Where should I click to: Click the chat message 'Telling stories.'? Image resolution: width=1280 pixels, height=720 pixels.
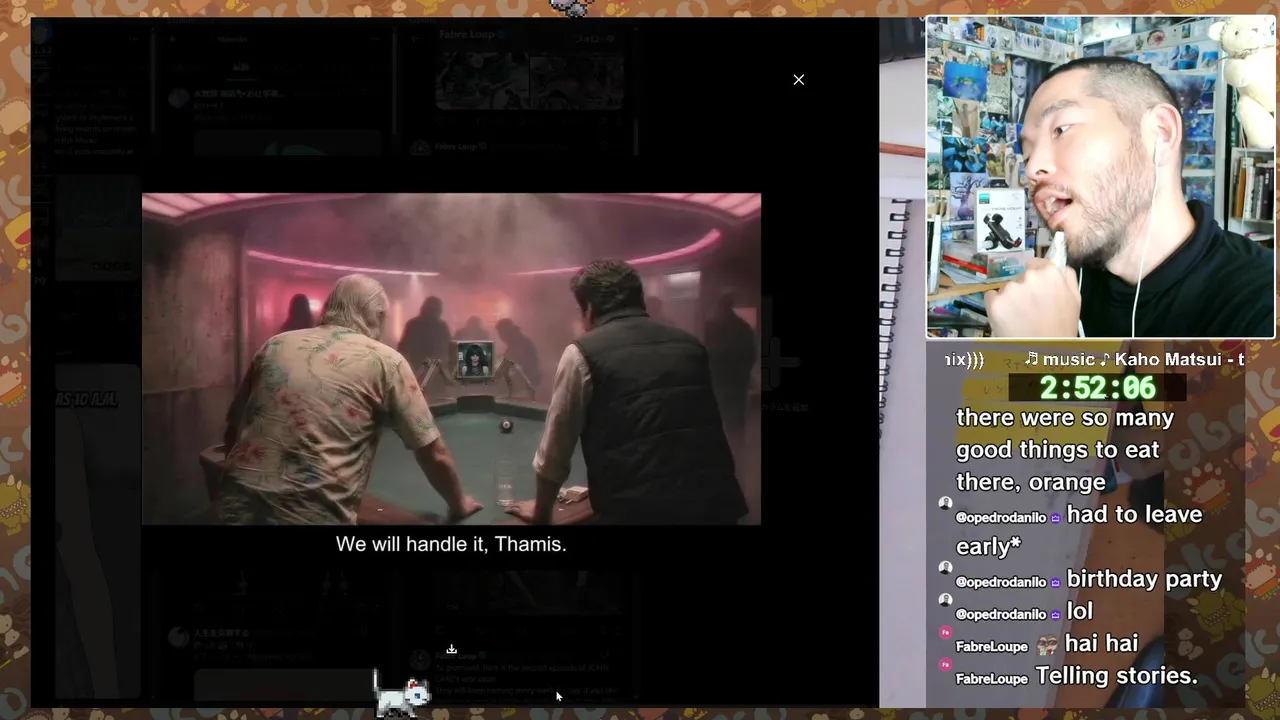click(1116, 676)
